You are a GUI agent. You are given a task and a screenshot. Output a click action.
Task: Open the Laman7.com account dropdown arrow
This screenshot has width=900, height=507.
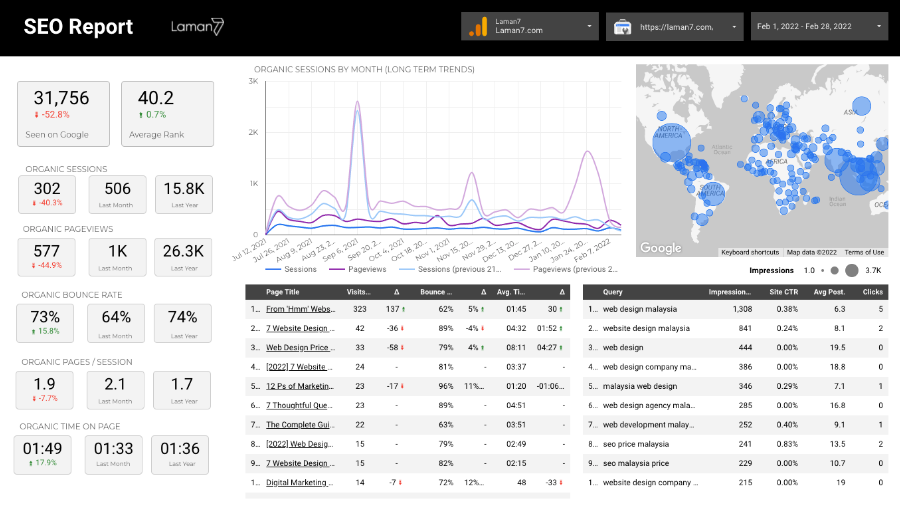(x=589, y=26)
